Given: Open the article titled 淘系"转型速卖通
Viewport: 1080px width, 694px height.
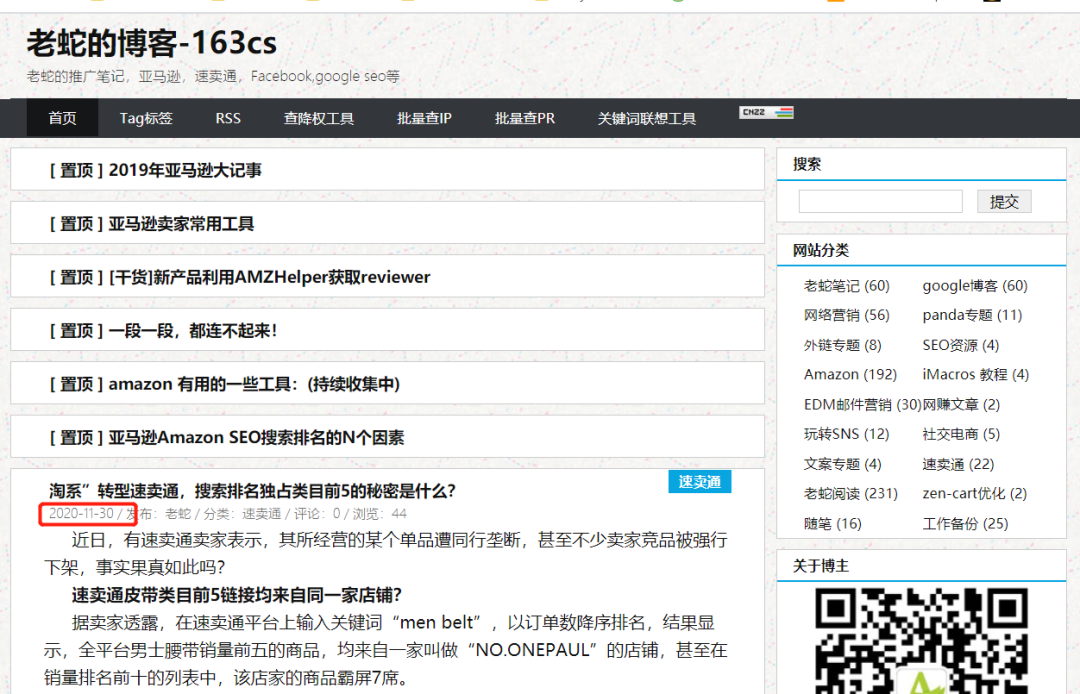Looking at the screenshot, I should [x=252, y=491].
